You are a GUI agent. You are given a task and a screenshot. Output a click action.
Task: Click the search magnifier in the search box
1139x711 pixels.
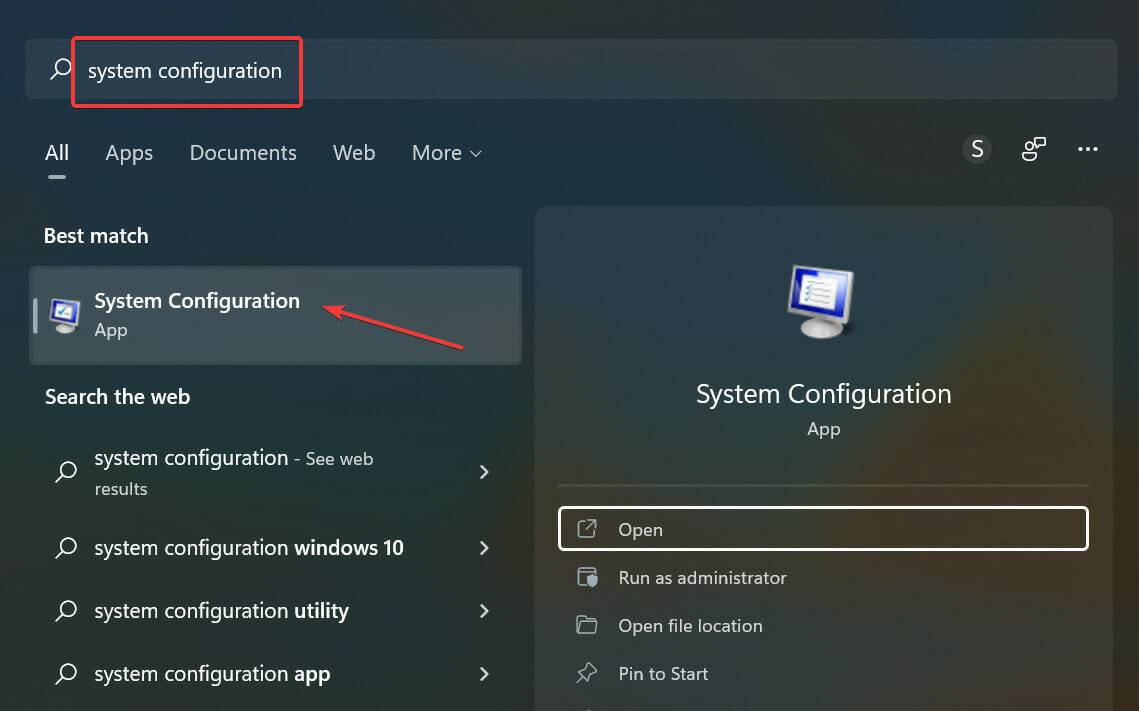[x=59, y=70]
